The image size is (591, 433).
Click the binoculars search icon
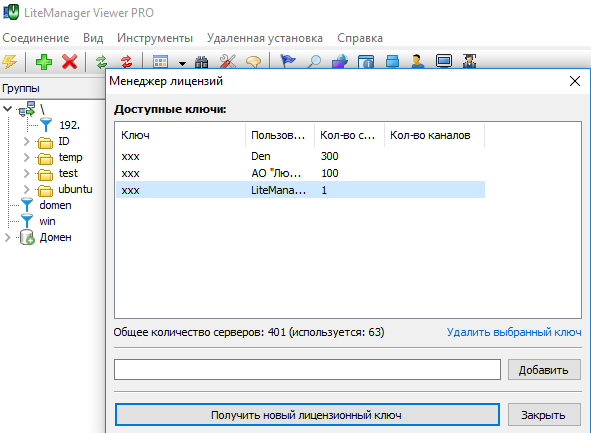click(x=202, y=62)
